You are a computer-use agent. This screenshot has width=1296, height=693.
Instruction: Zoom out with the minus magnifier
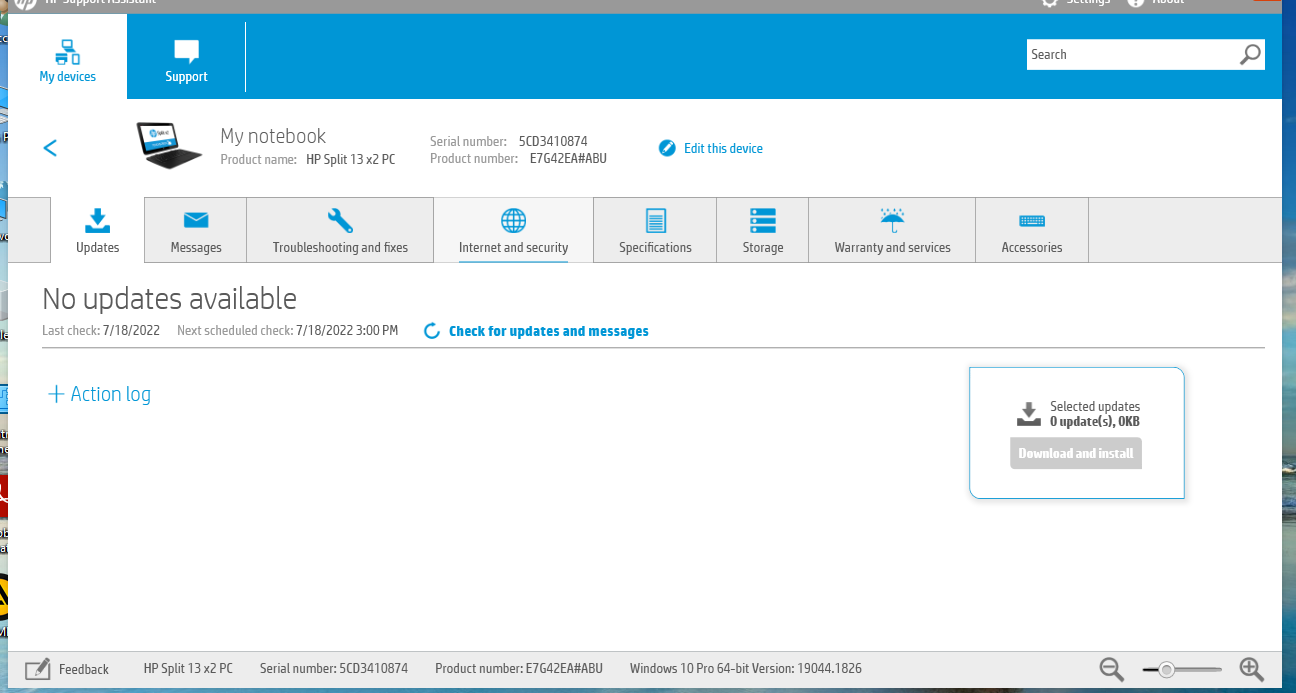(1112, 669)
